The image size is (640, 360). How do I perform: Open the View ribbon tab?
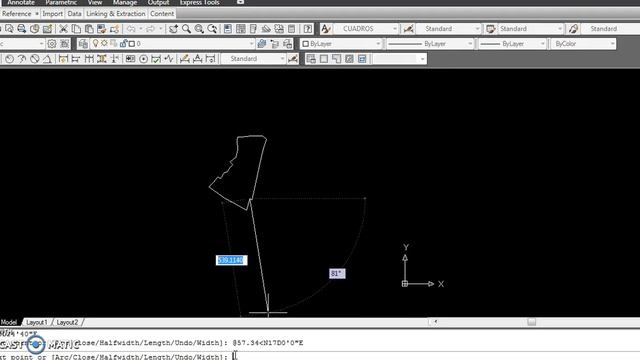95,2
